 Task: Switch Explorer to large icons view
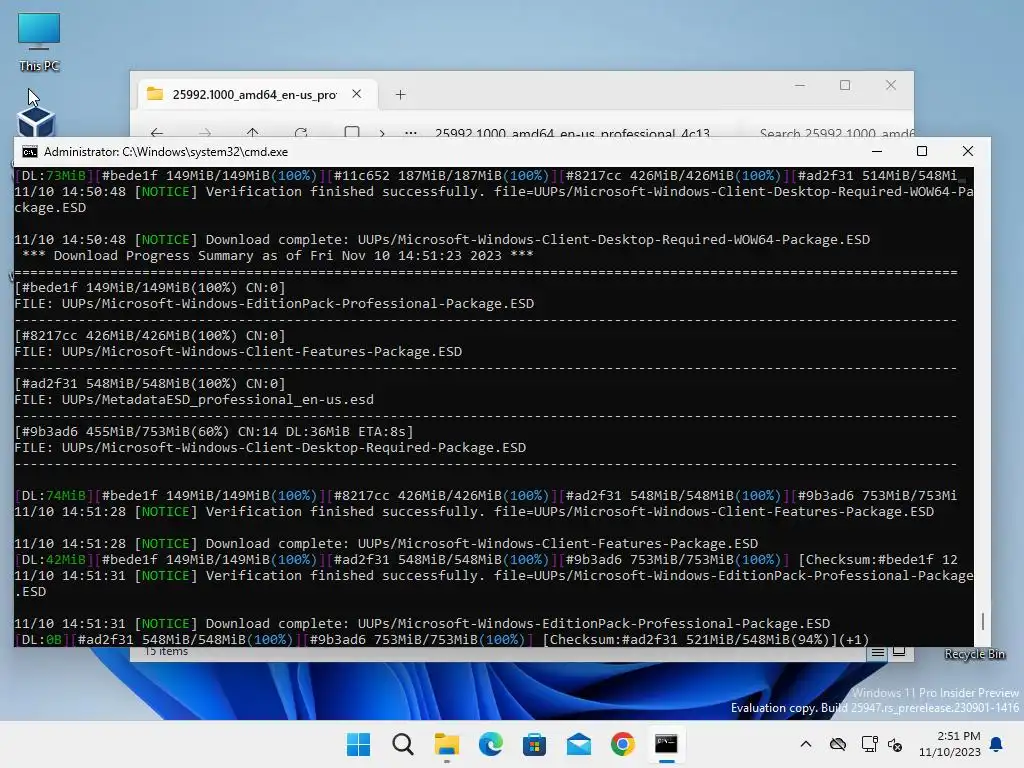point(899,652)
